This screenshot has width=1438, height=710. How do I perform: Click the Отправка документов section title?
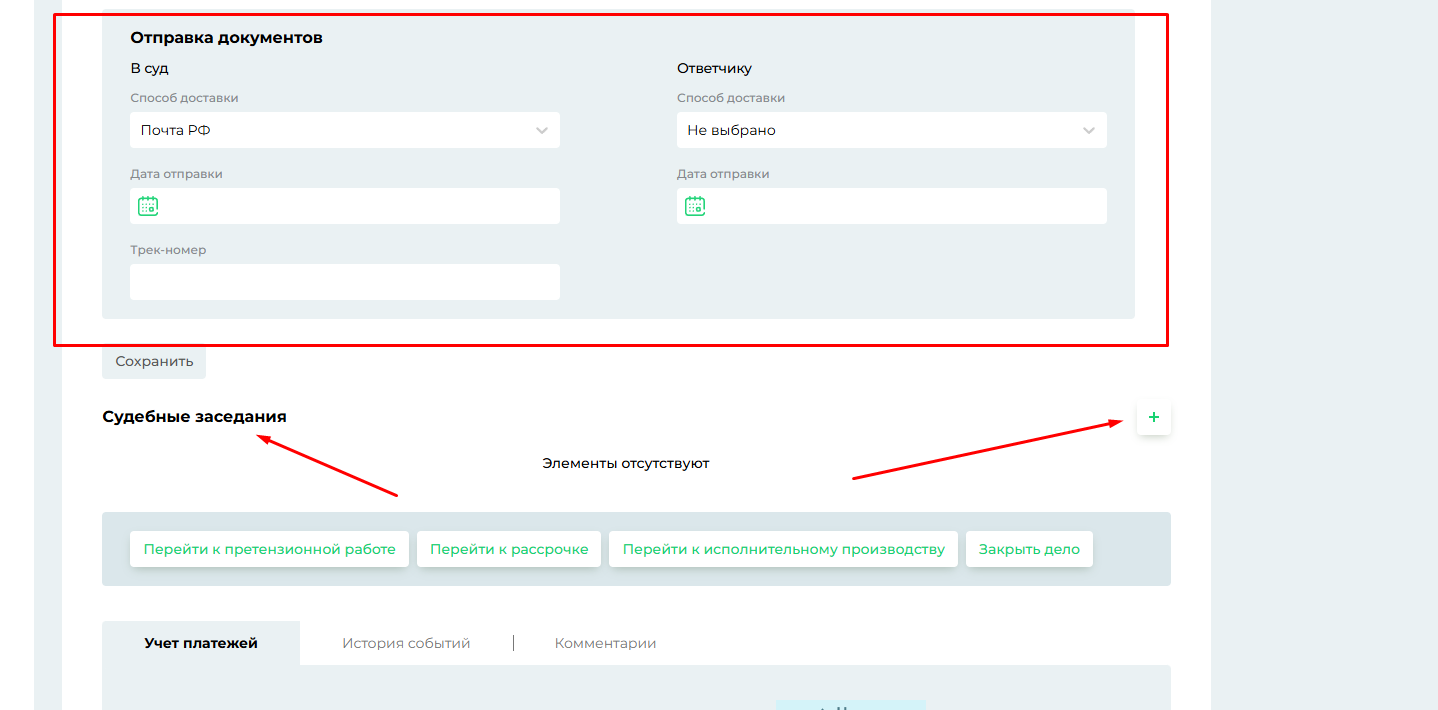[x=226, y=38]
